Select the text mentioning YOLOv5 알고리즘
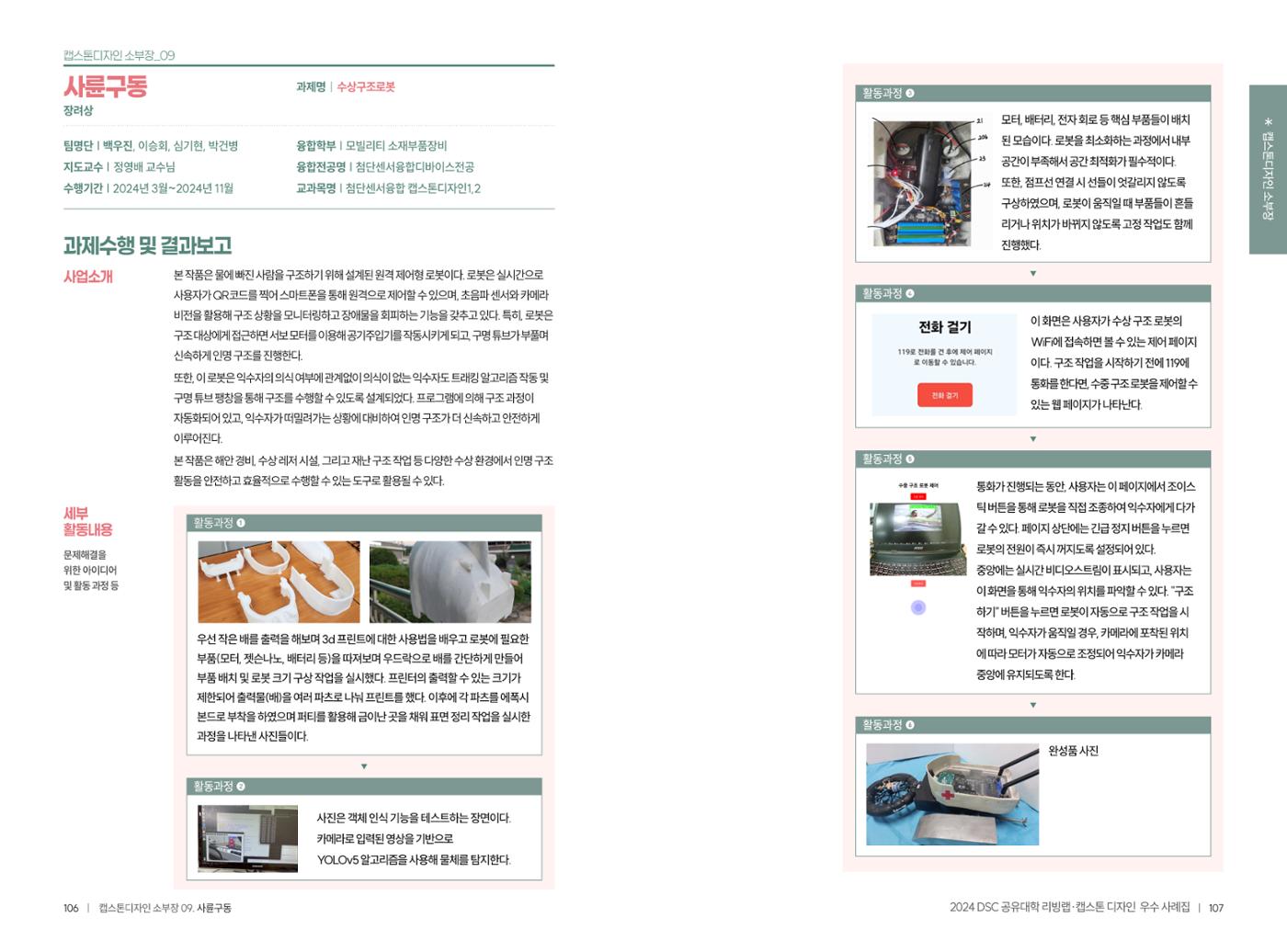 414,839
